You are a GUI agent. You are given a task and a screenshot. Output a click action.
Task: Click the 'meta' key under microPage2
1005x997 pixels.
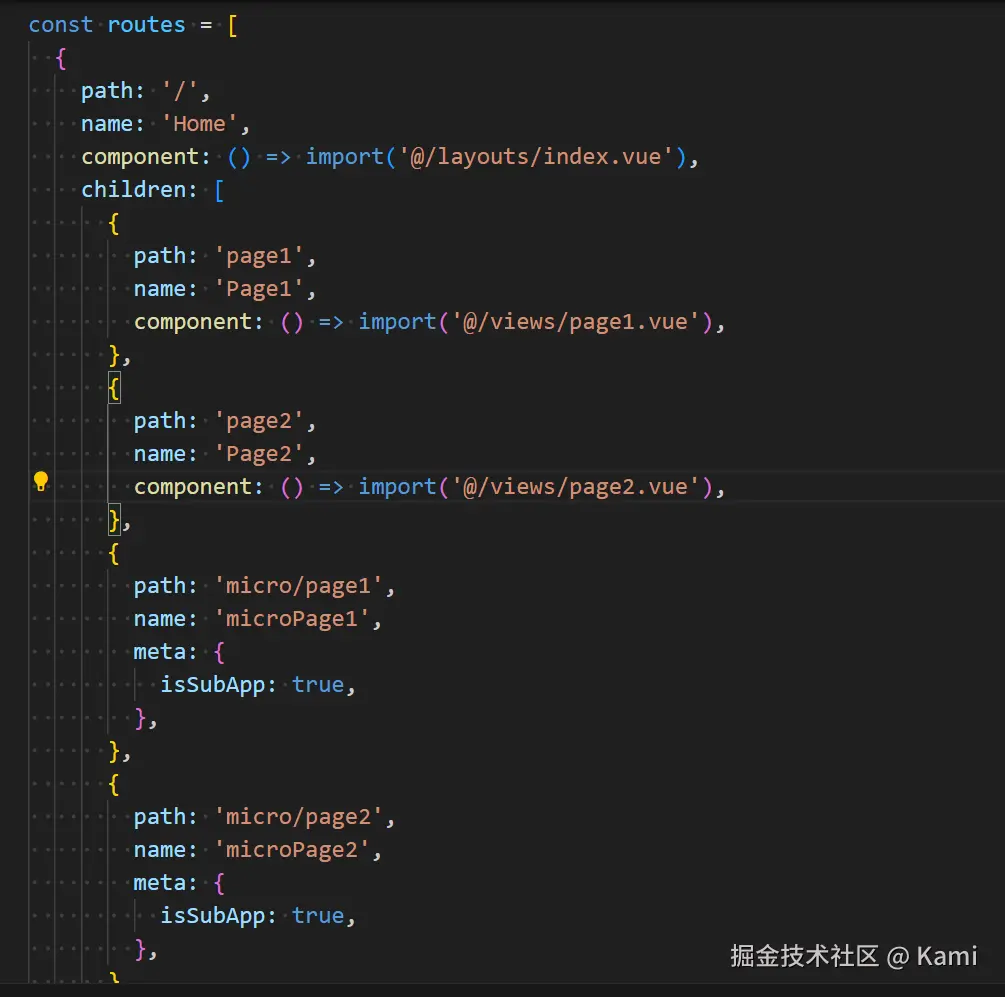tap(158, 883)
